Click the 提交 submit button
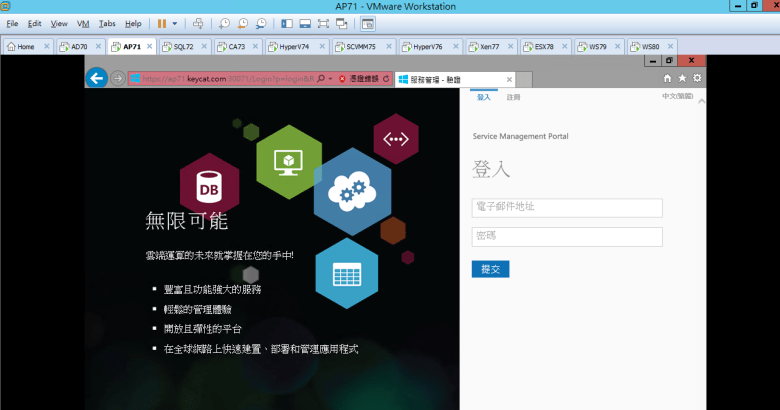The width and height of the screenshot is (780, 410). click(490, 268)
